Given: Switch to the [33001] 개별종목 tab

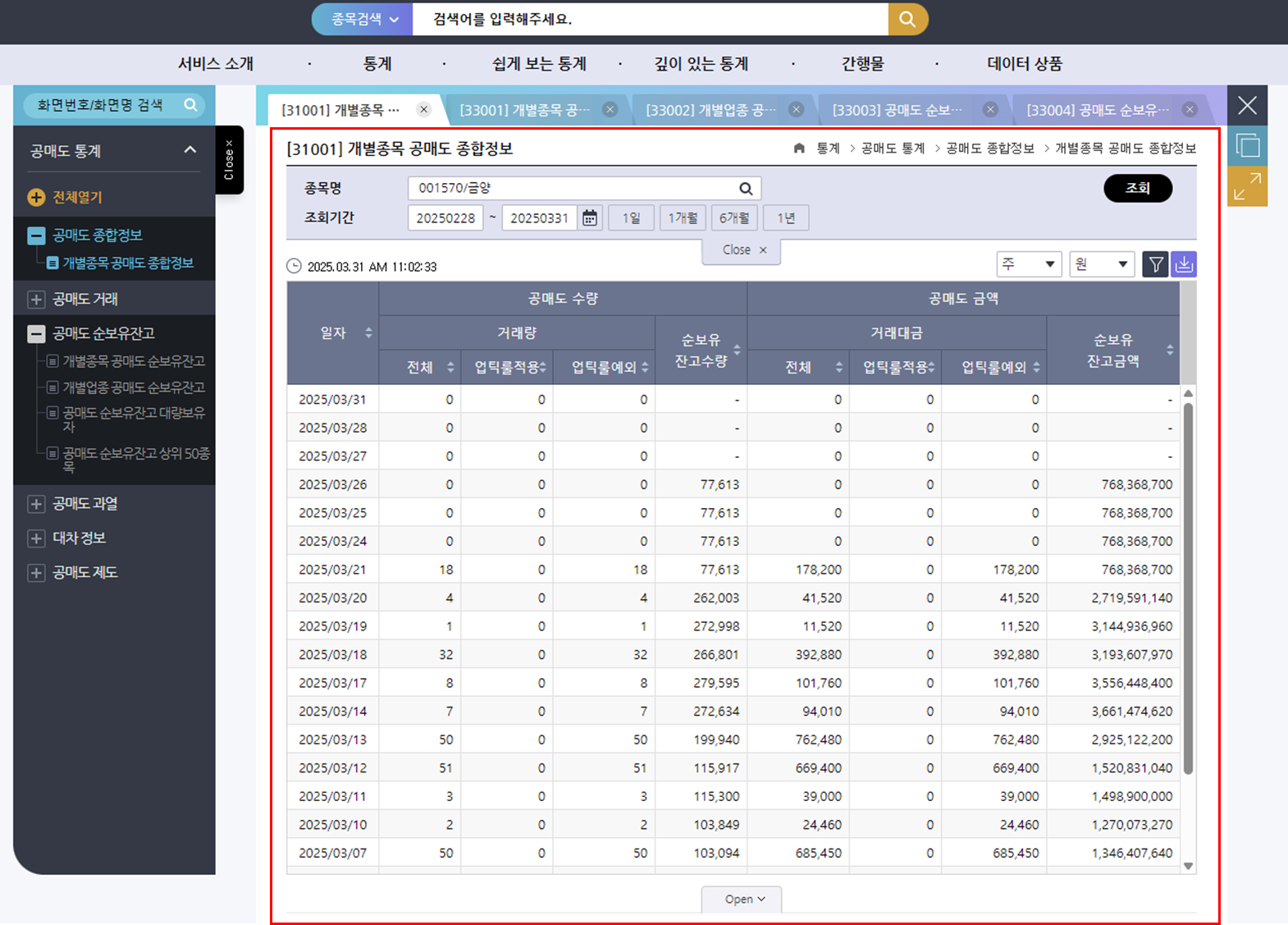Looking at the screenshot, I should click(524, 110).
